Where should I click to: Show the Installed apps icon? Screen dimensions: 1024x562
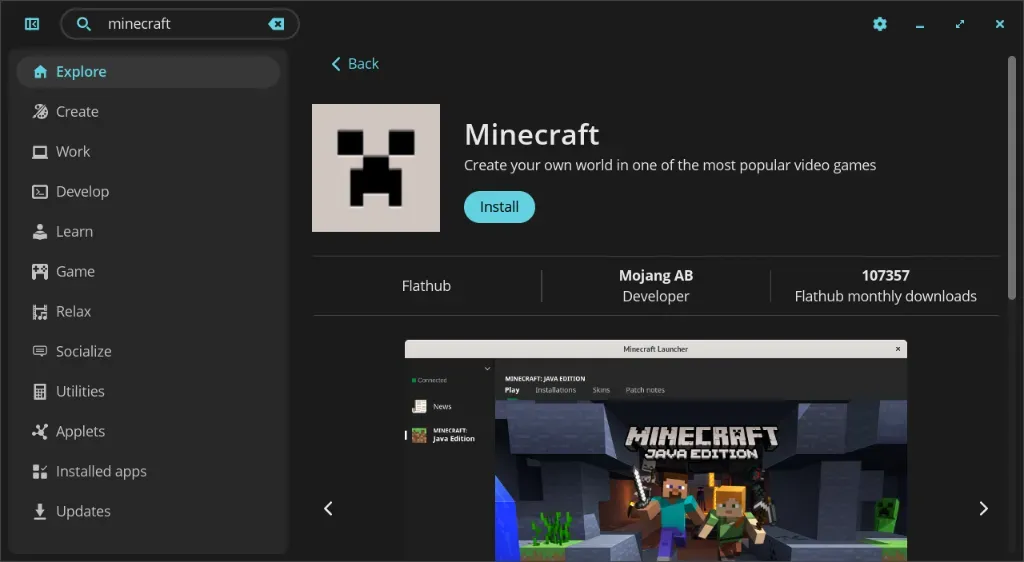40,471
